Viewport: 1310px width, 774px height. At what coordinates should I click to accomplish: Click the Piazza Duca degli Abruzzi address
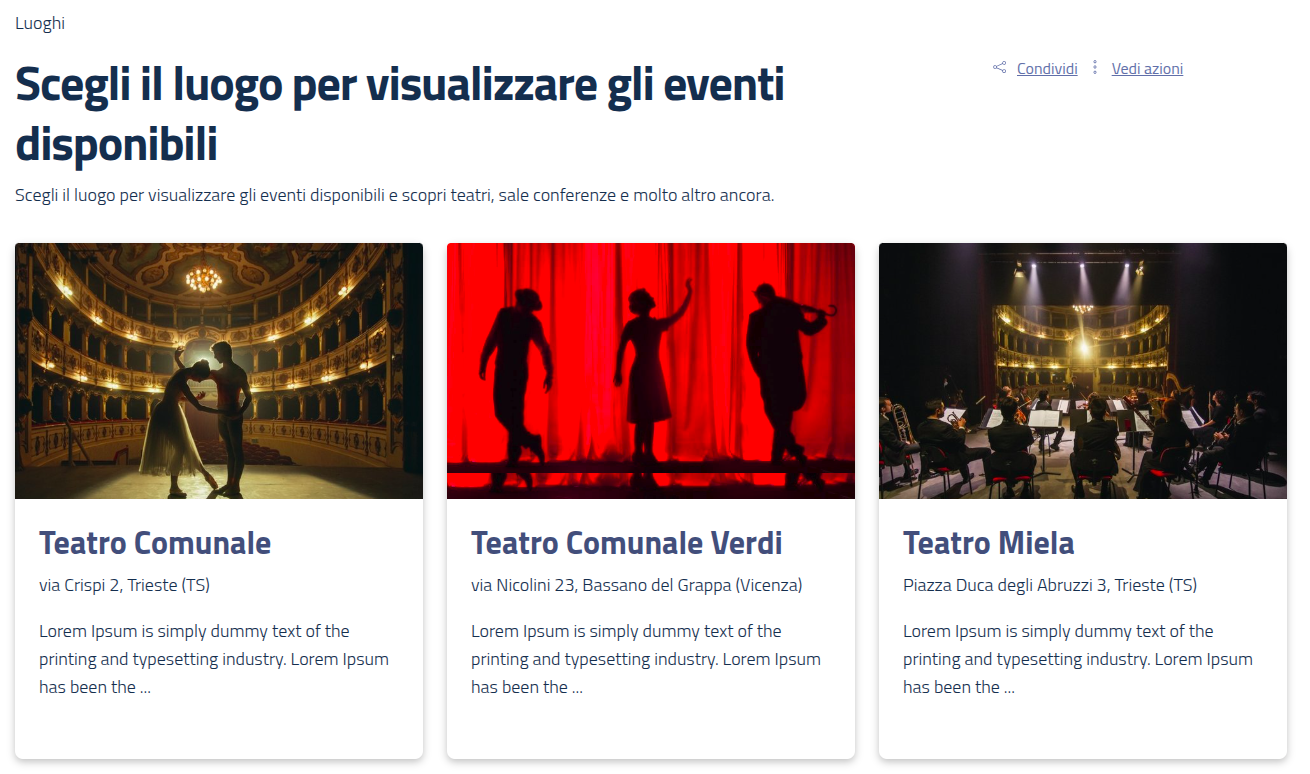click(1049, 585)
